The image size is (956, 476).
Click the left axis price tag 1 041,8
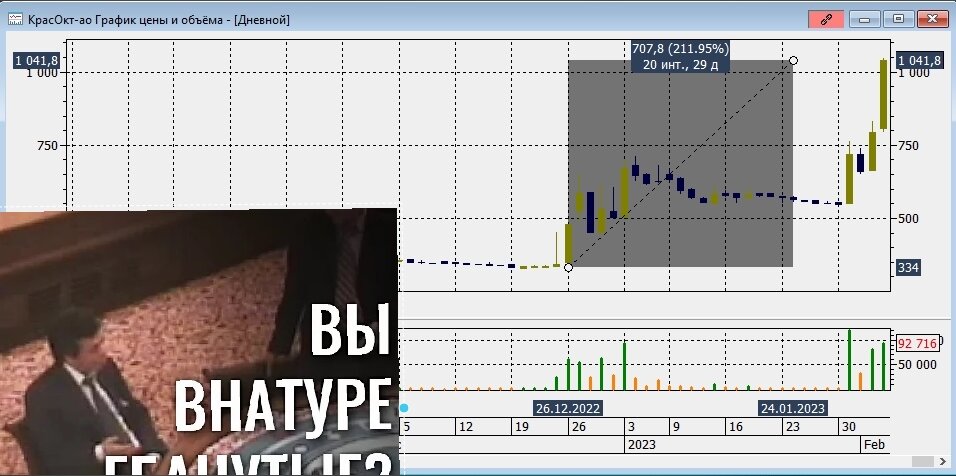tap(37, 60)
